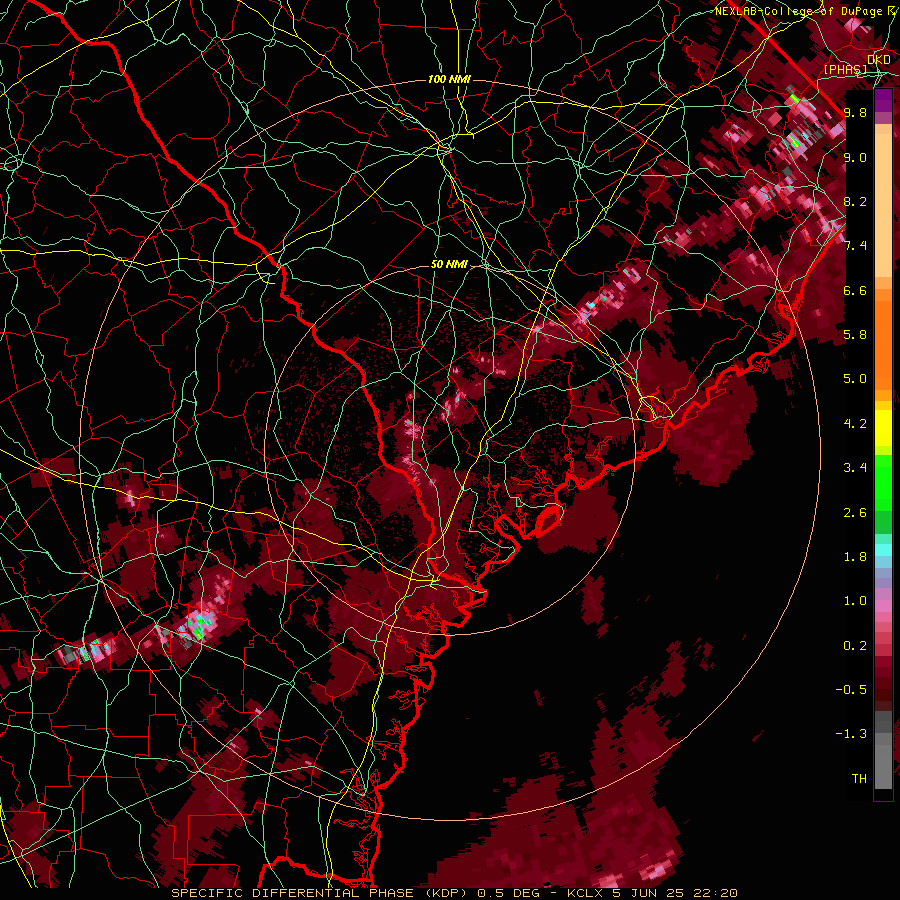Screen dimensions: 900x900
Task: Click the -0.5 scale value
Action: pos(851,690)
